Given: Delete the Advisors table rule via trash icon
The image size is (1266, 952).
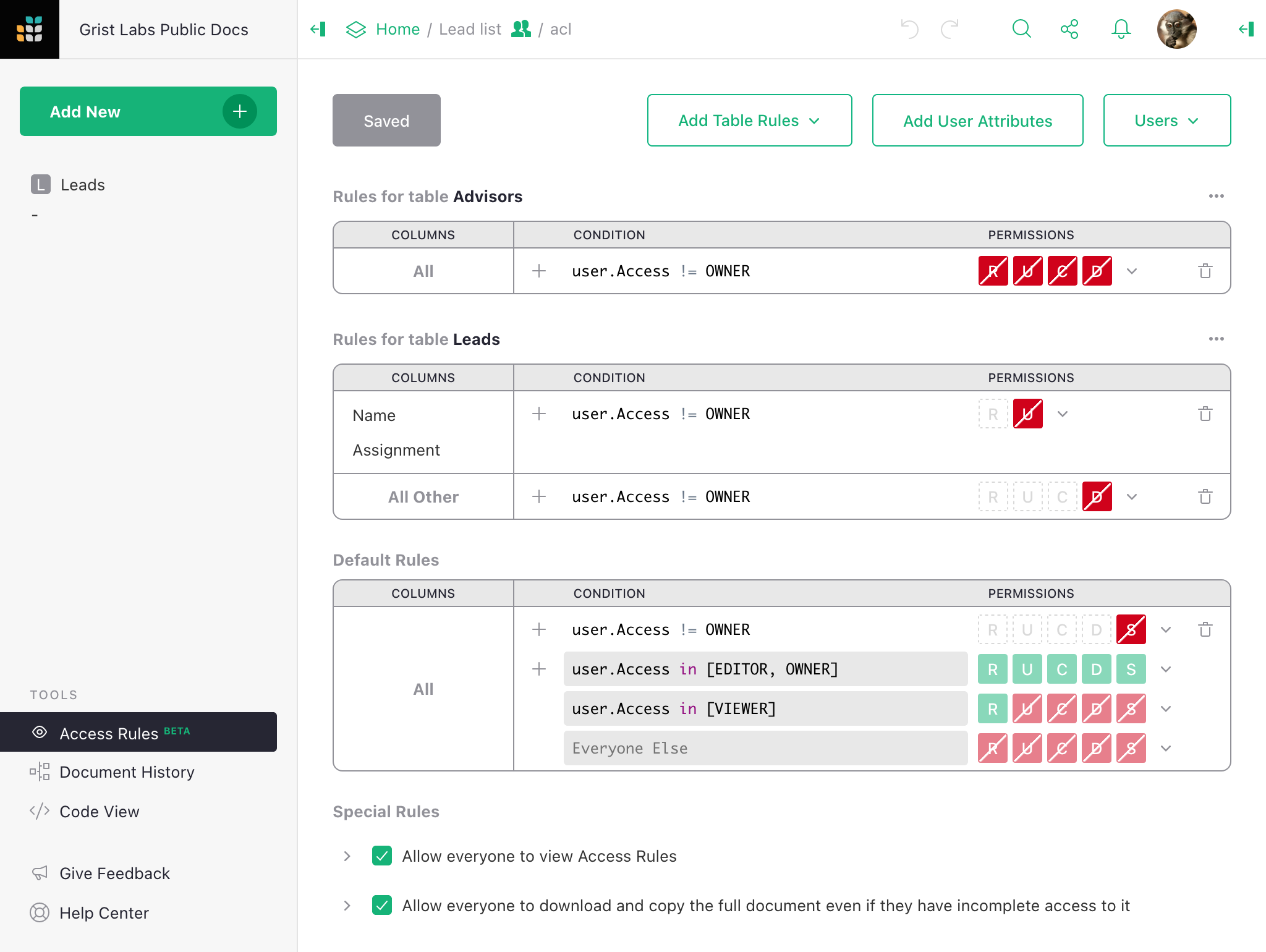Looking at the screenshot, I should 1205,271.
